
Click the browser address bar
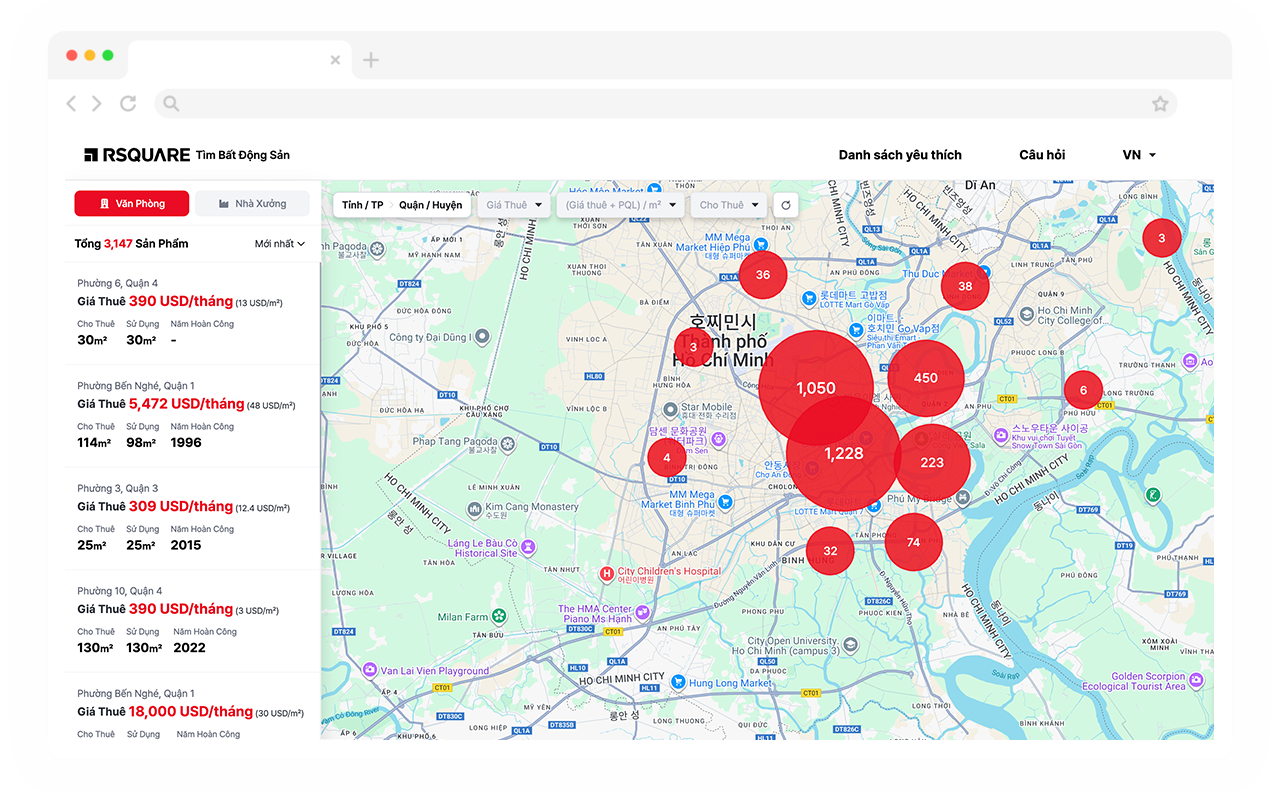[x=660, y=103]
